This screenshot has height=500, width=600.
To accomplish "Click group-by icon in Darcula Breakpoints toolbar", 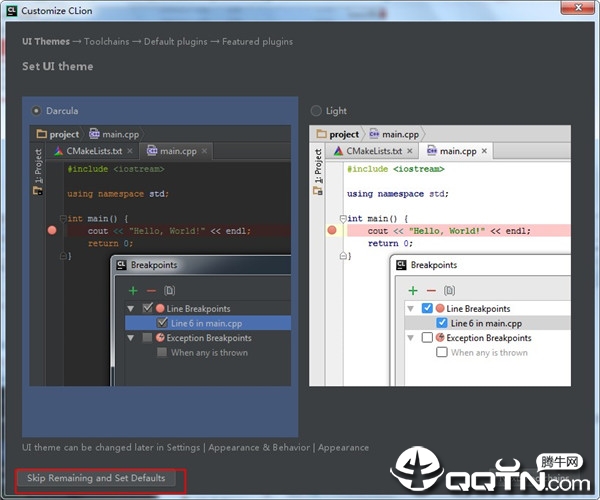I will [x=170, y=291].
